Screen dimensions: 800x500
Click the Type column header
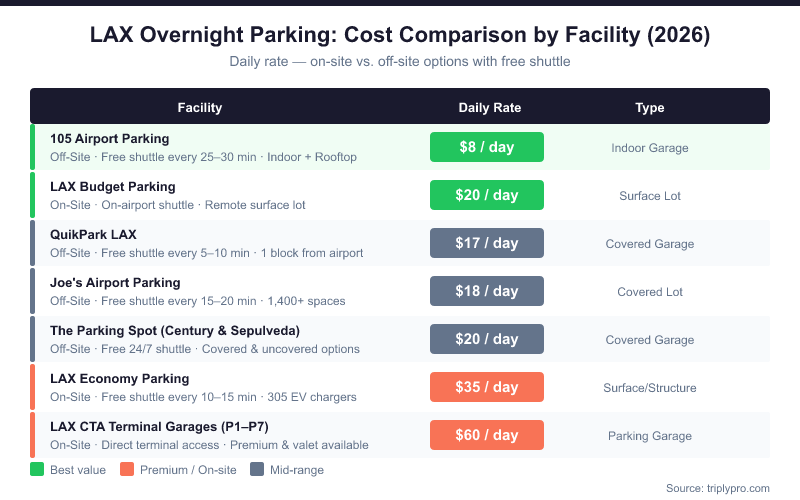(650, 108)
